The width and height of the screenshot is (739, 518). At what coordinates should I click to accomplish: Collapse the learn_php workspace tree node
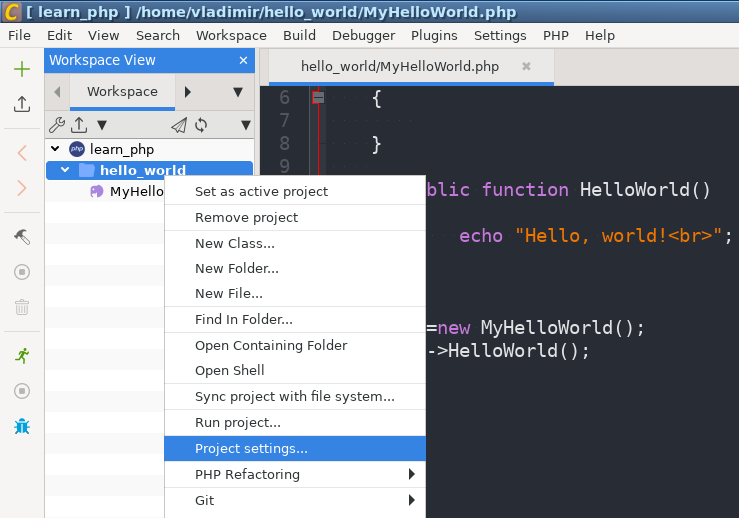pos(55,149)
